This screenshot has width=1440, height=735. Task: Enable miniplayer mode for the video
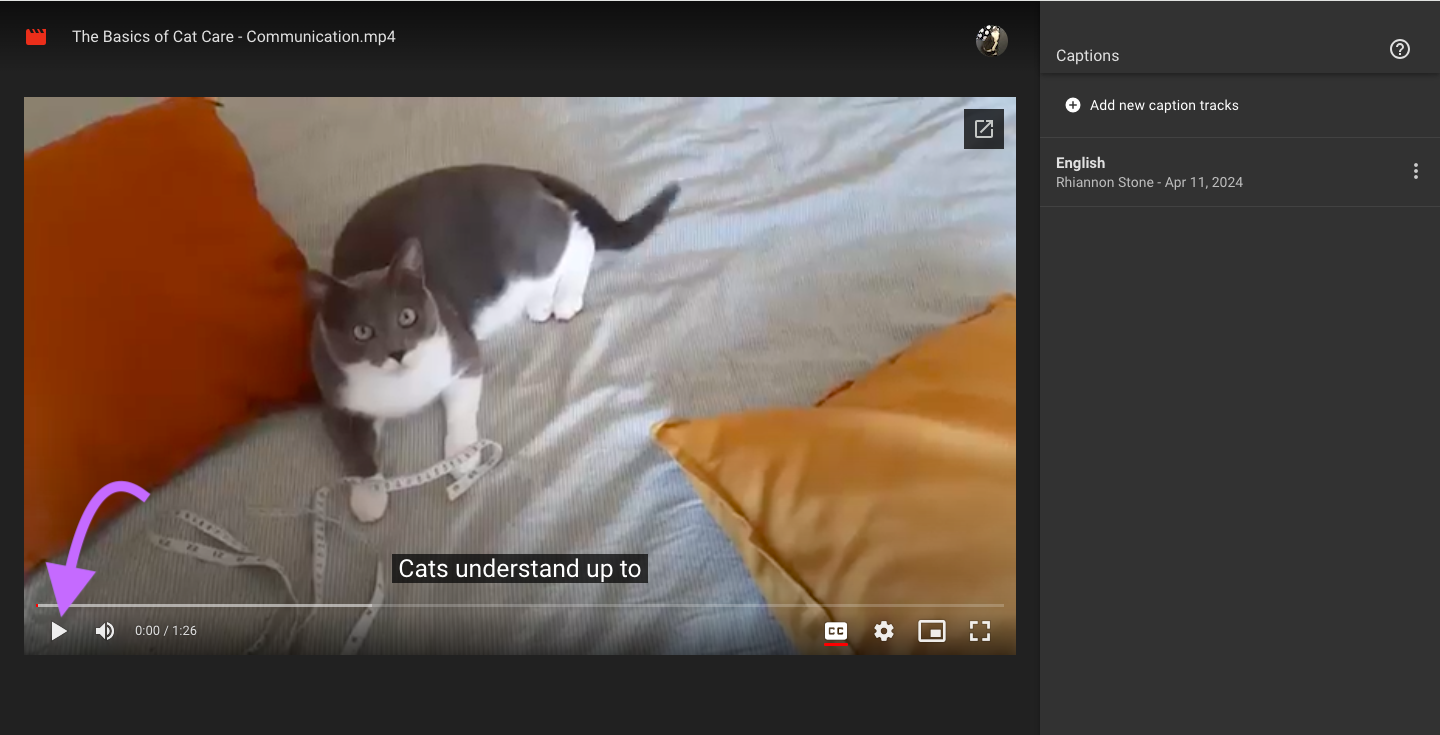click(x=932, y=631)
